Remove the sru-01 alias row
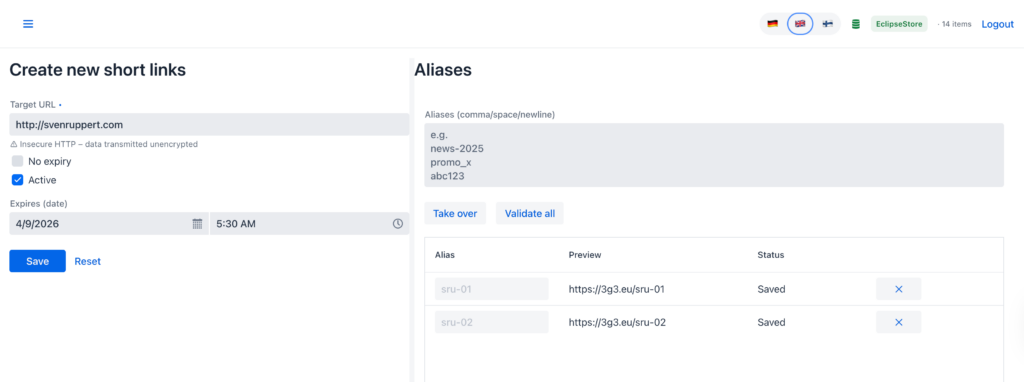Screen dimensions: 1024x382 [899, 289]
